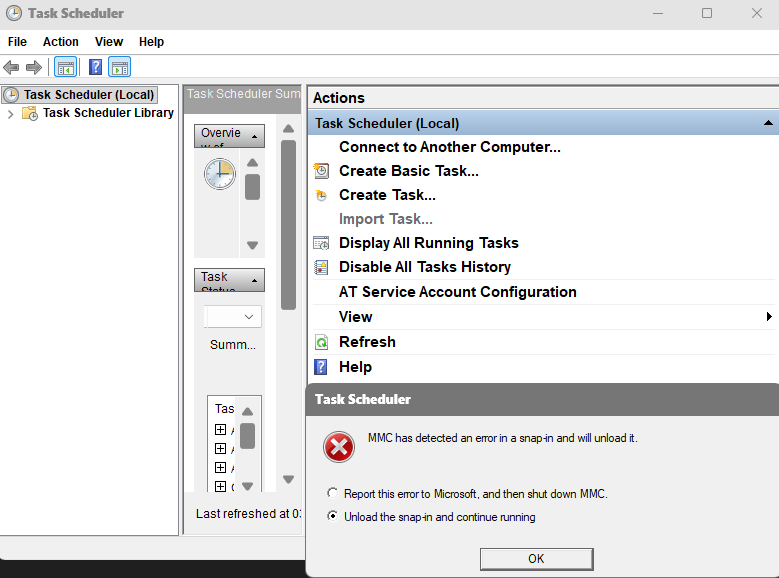779x578 pixels.
Task: Open AT Service Account Configuration
Action: pyautogui.click(x=458, y=292)
